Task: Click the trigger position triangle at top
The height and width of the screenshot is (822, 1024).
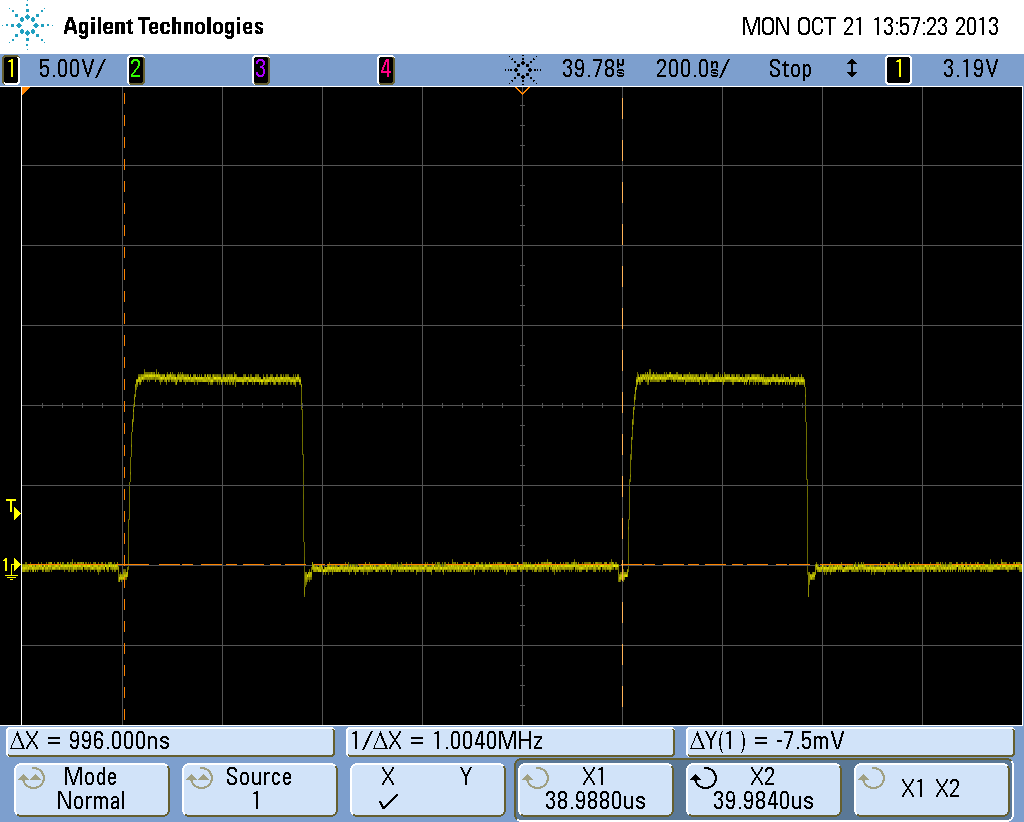Action: pyautogui.click(x=522, y=90)
